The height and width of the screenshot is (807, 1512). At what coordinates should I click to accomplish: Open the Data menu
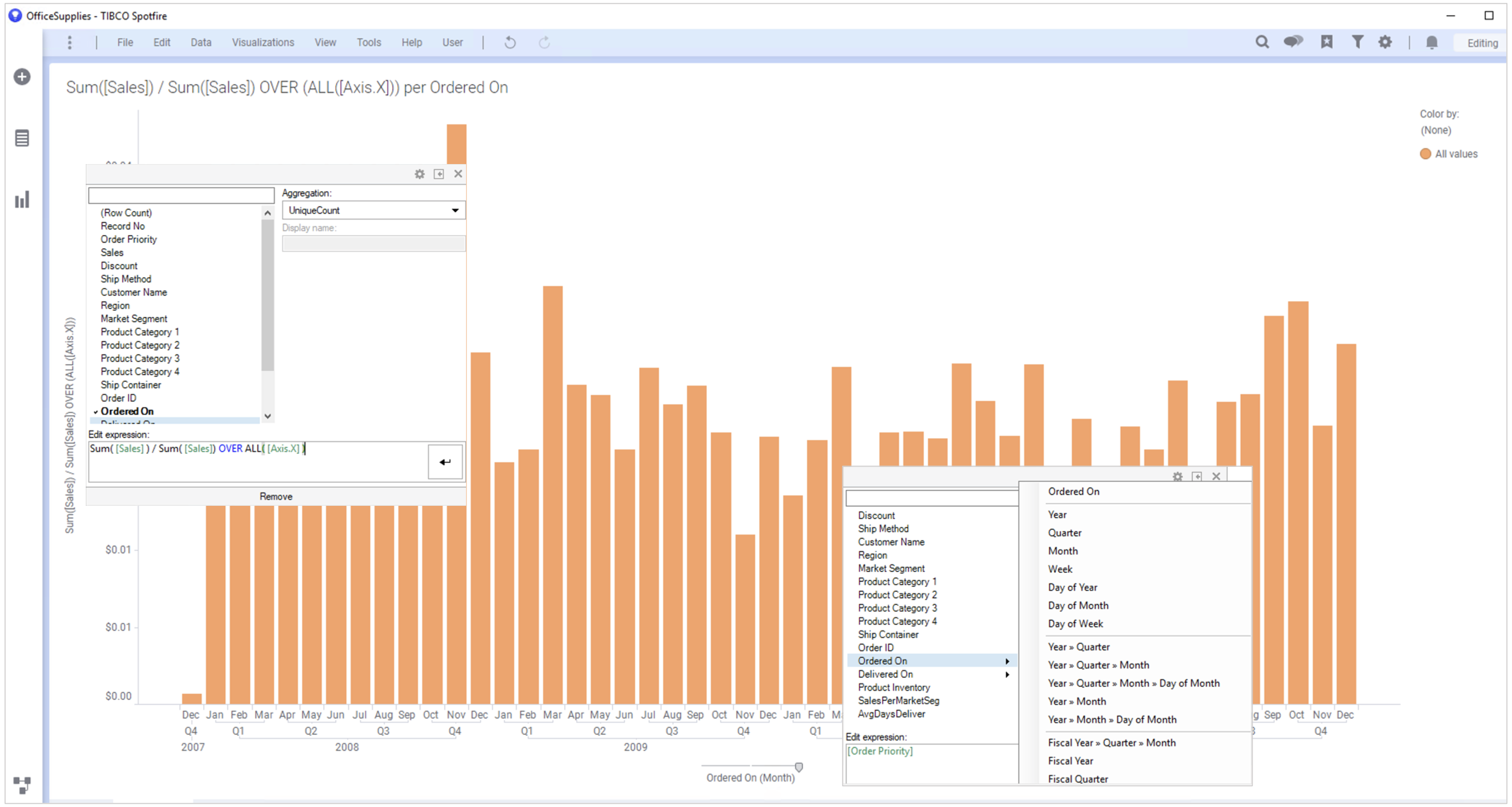click(201, 42)
